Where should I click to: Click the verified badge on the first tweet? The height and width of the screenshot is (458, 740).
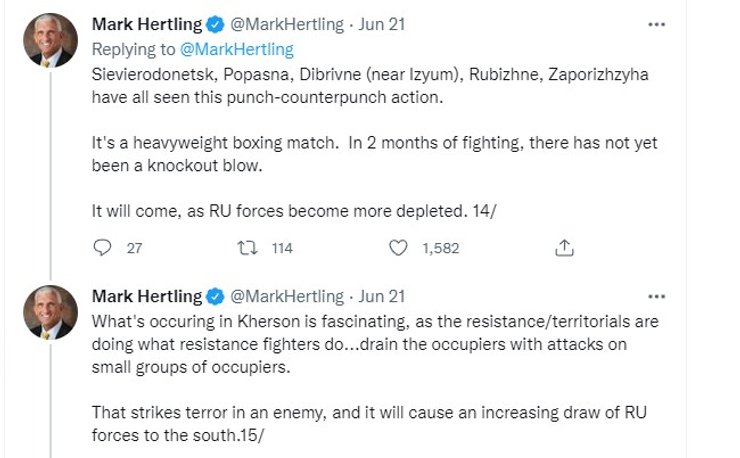pos(215,23)
